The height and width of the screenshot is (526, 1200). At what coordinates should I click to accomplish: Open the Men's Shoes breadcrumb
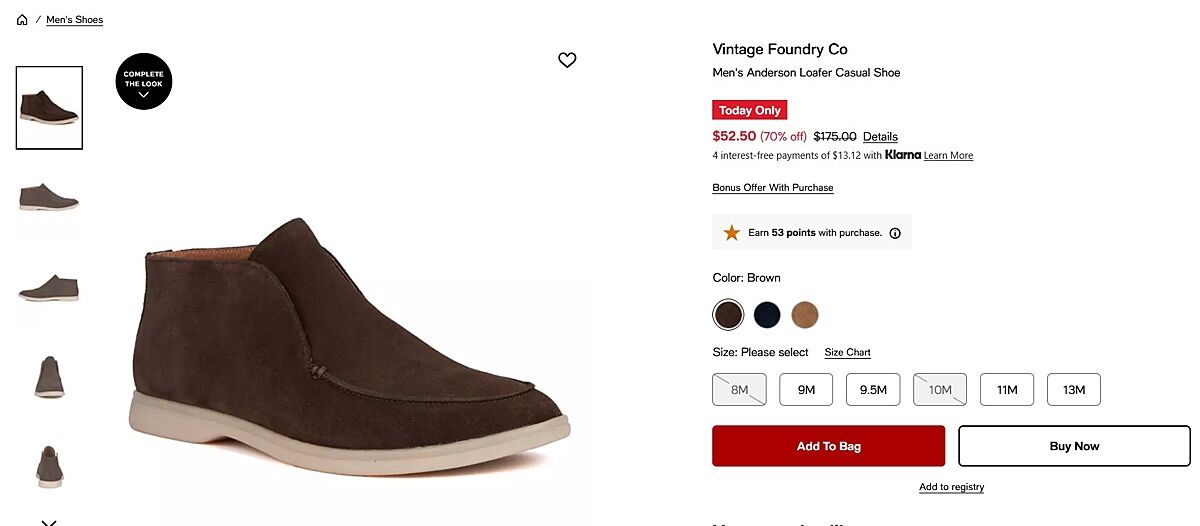[74, 20]
